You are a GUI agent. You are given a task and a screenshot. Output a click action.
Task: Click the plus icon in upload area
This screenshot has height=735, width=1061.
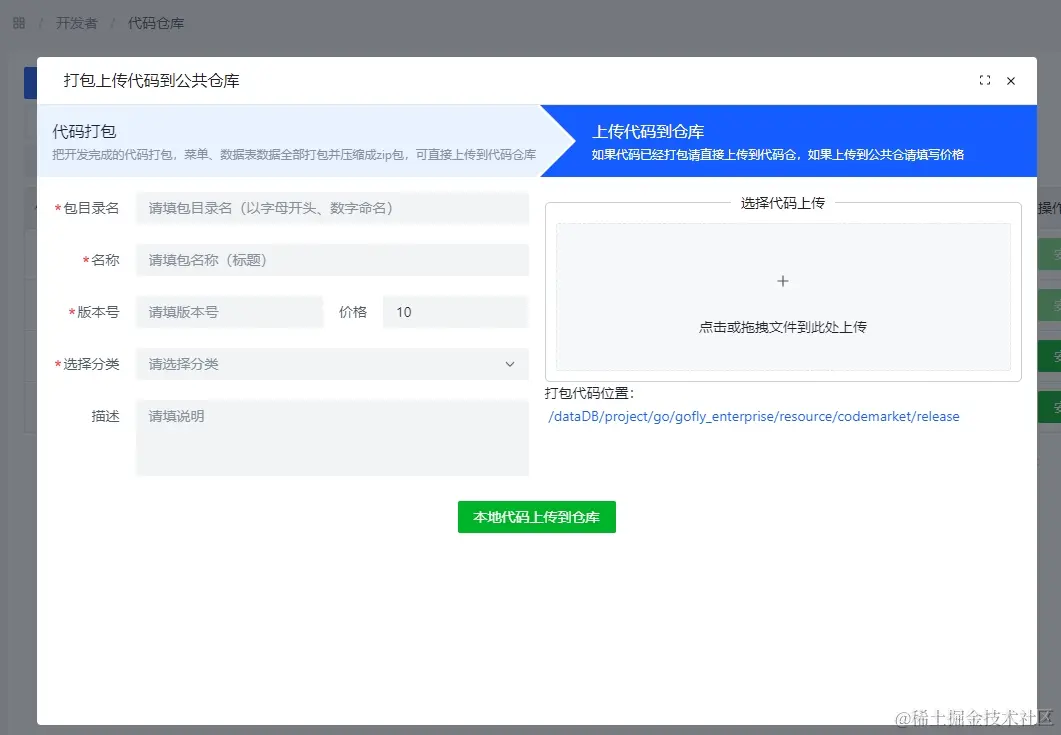point(783,281)
